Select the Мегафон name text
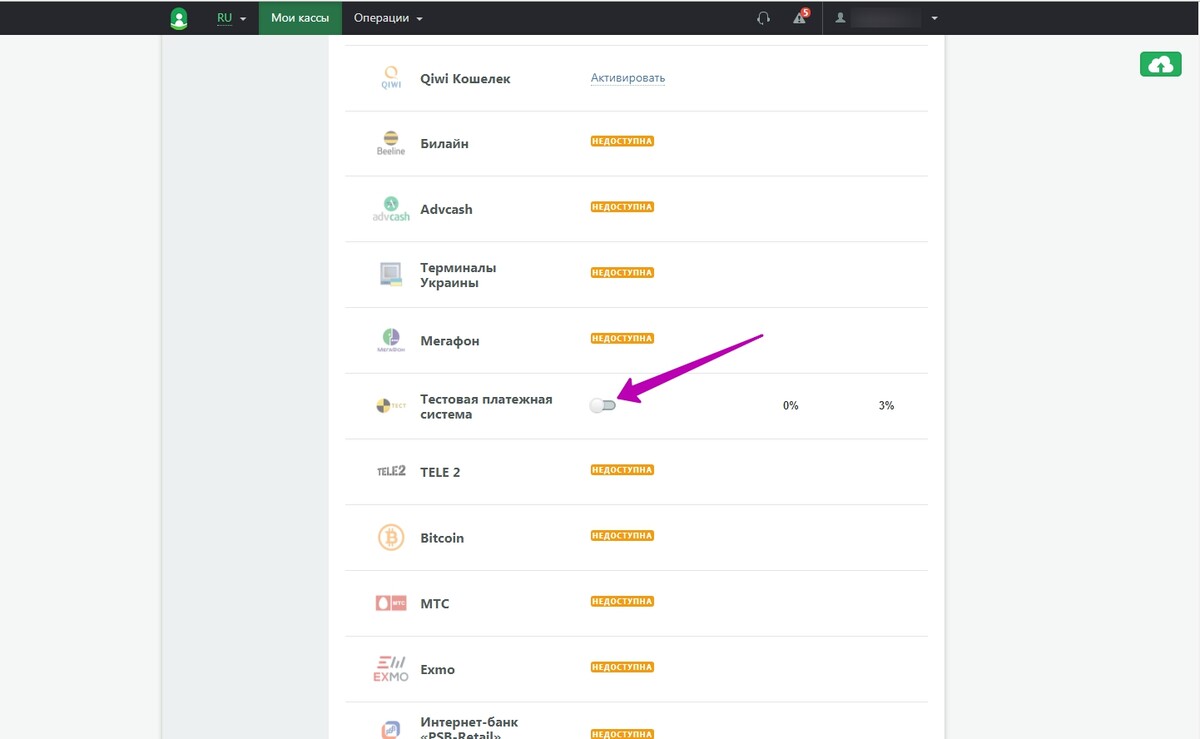Image resolution: width=1200 pixels, height=739 pixels. [x=450, y=341]
